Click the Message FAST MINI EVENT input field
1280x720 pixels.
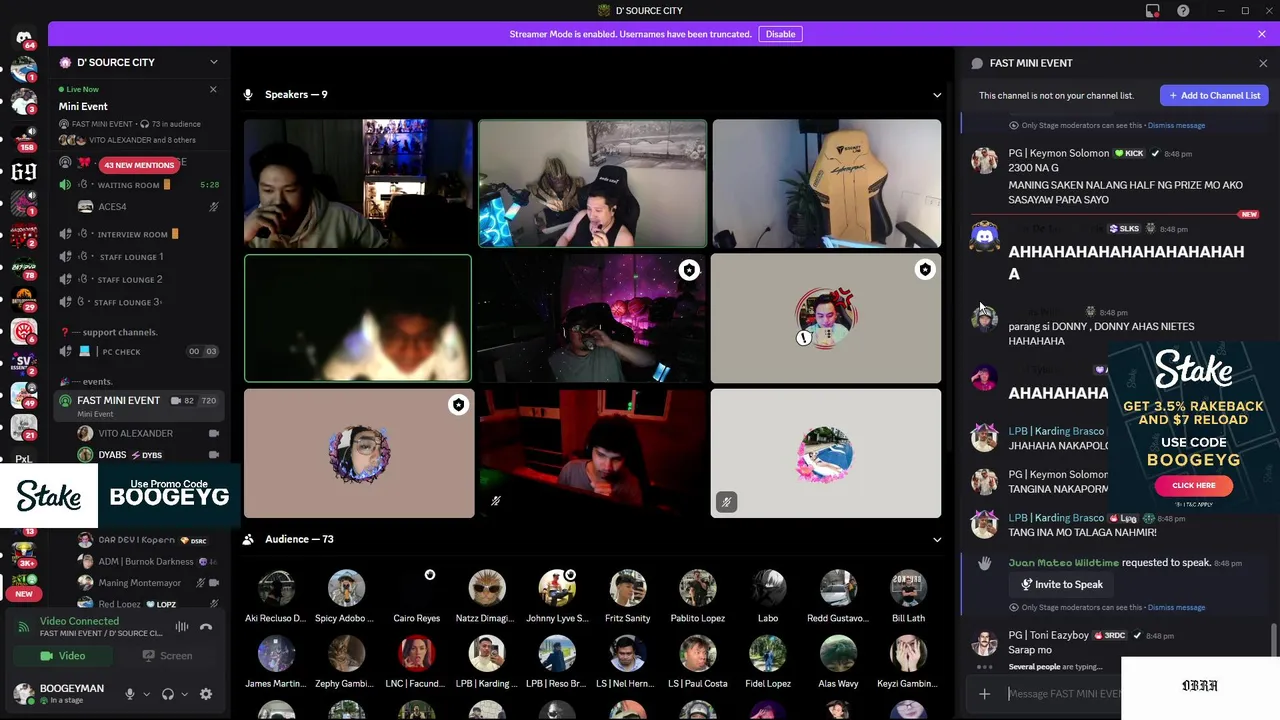click(1063, 694)
